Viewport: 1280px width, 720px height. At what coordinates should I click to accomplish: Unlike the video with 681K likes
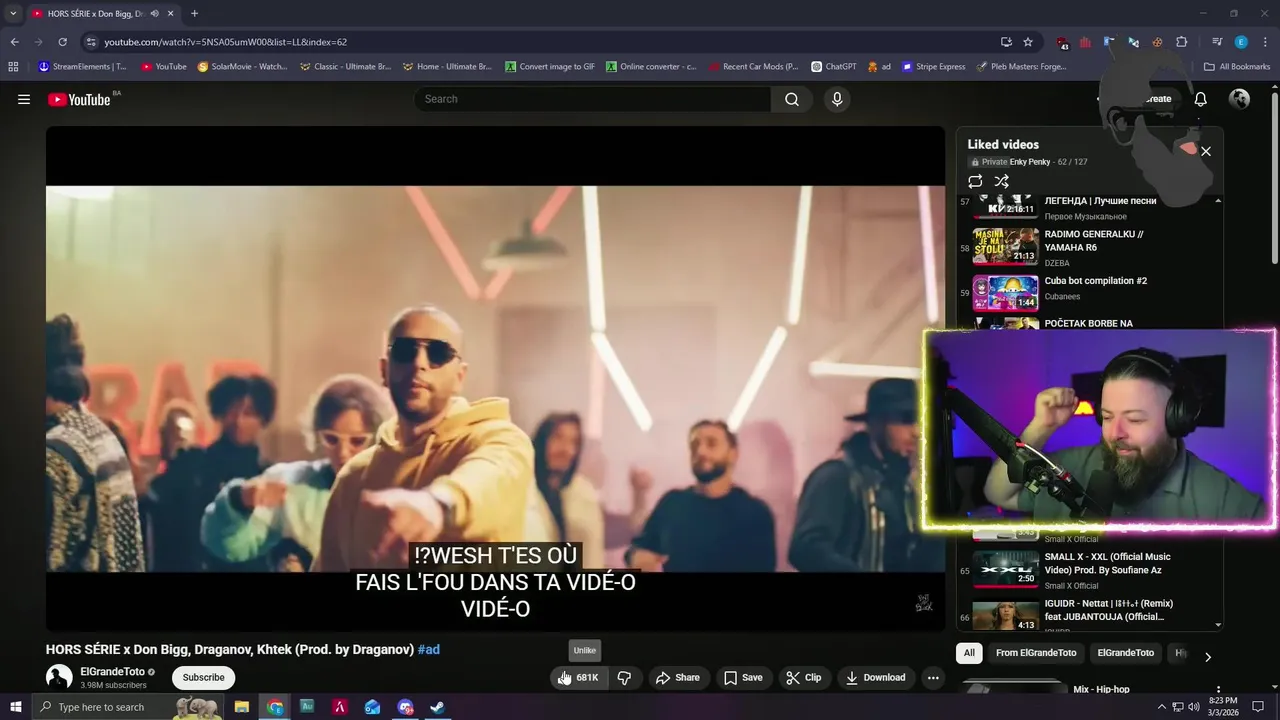pos(580,678)
